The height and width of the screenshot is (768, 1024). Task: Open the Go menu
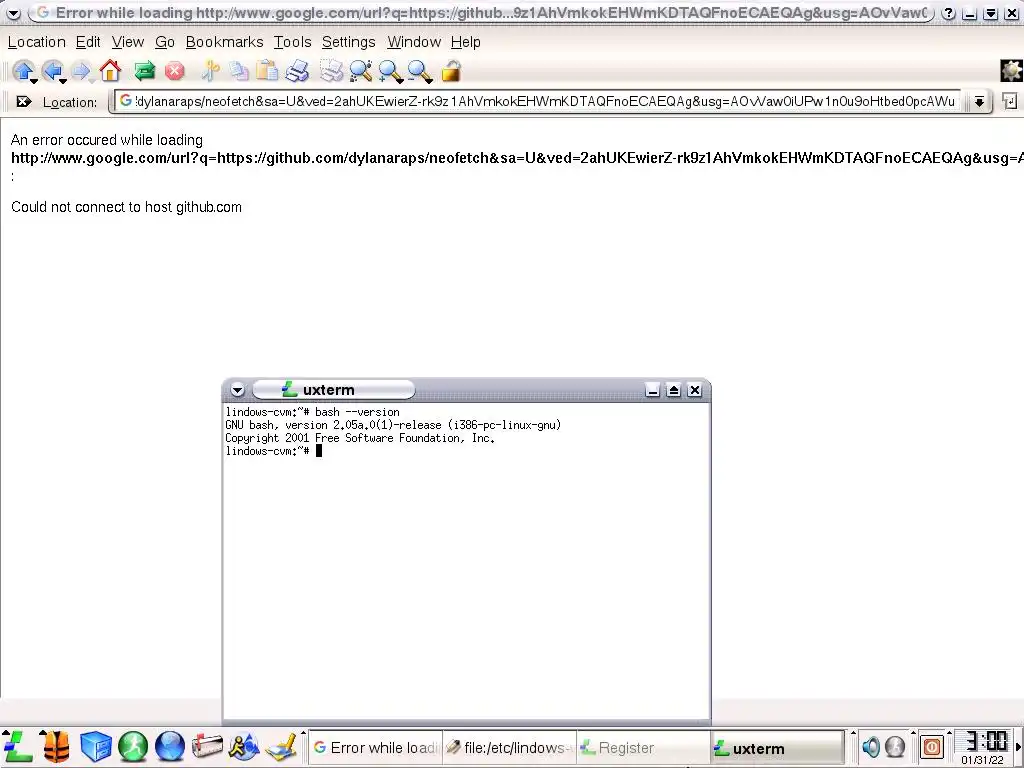coord(165,42)
